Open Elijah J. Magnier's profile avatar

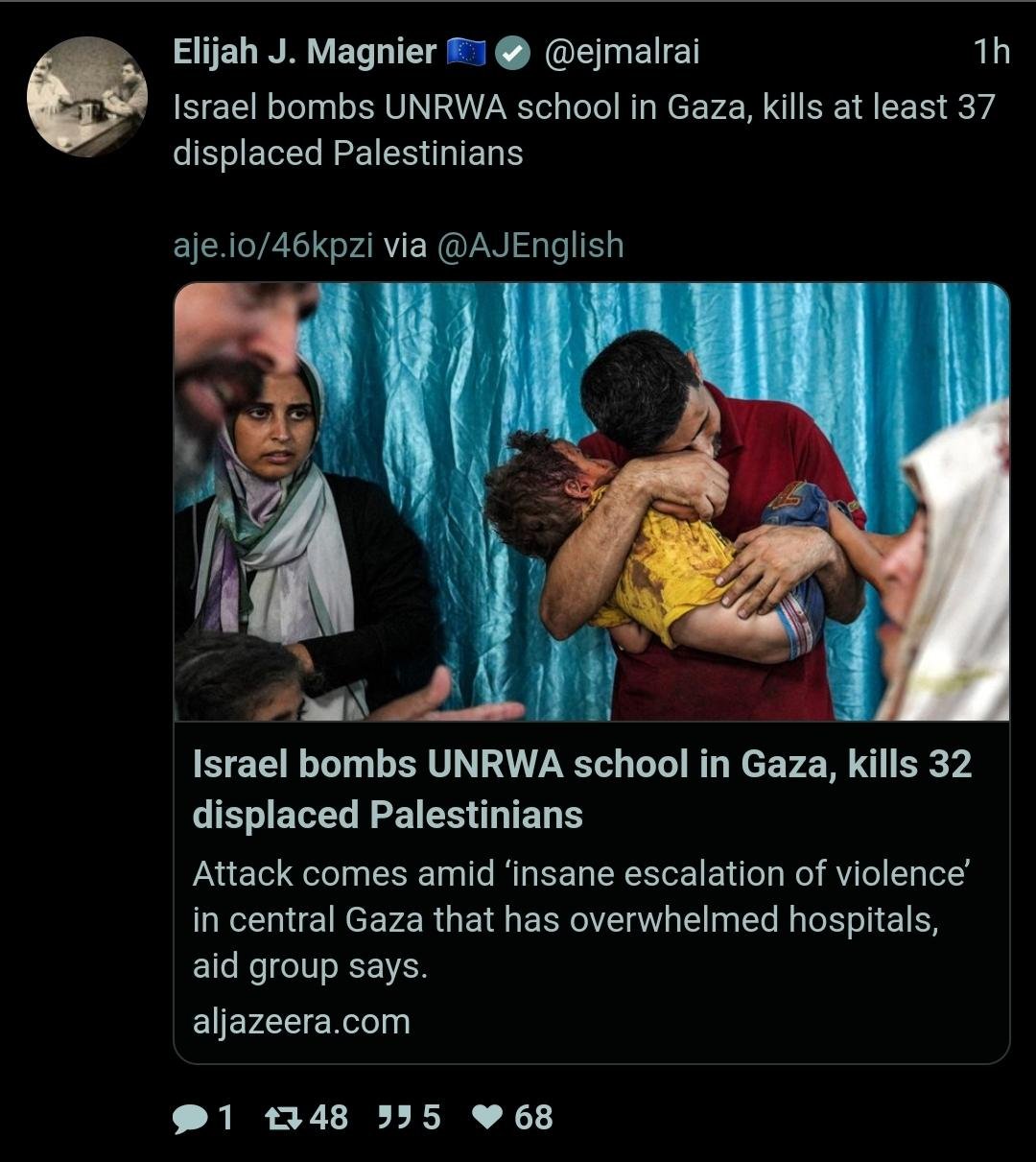87,97
